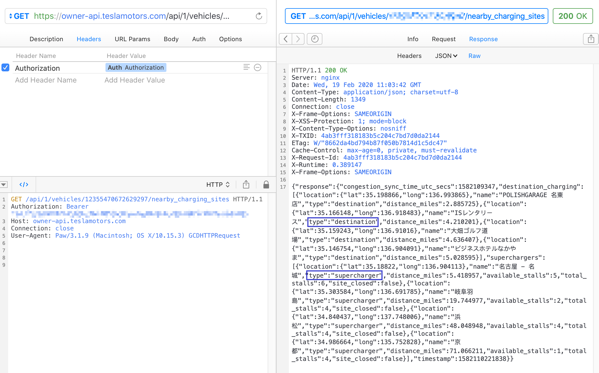Select the Response tab
The height and width of the screenshot is (373, 599).
pyautogui.click(x=483, y=39)
